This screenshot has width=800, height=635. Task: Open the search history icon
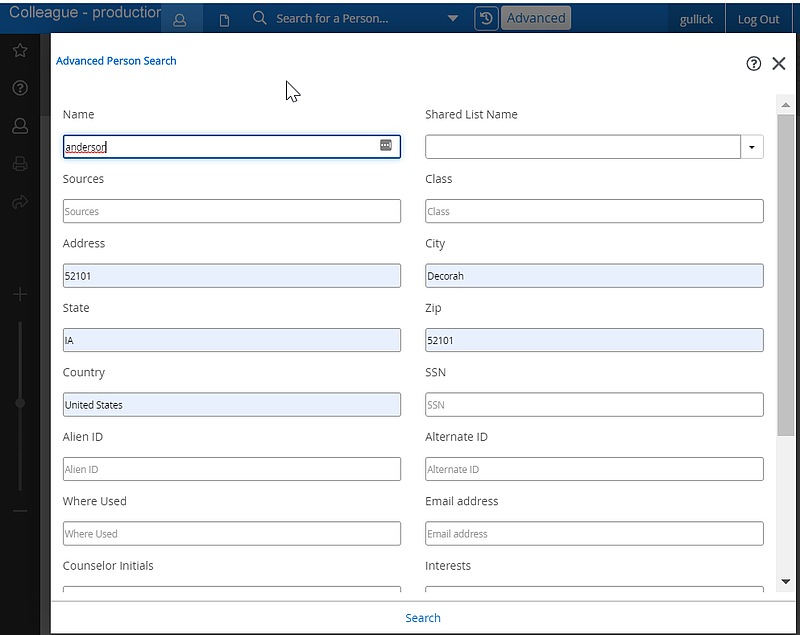[486, 18]
